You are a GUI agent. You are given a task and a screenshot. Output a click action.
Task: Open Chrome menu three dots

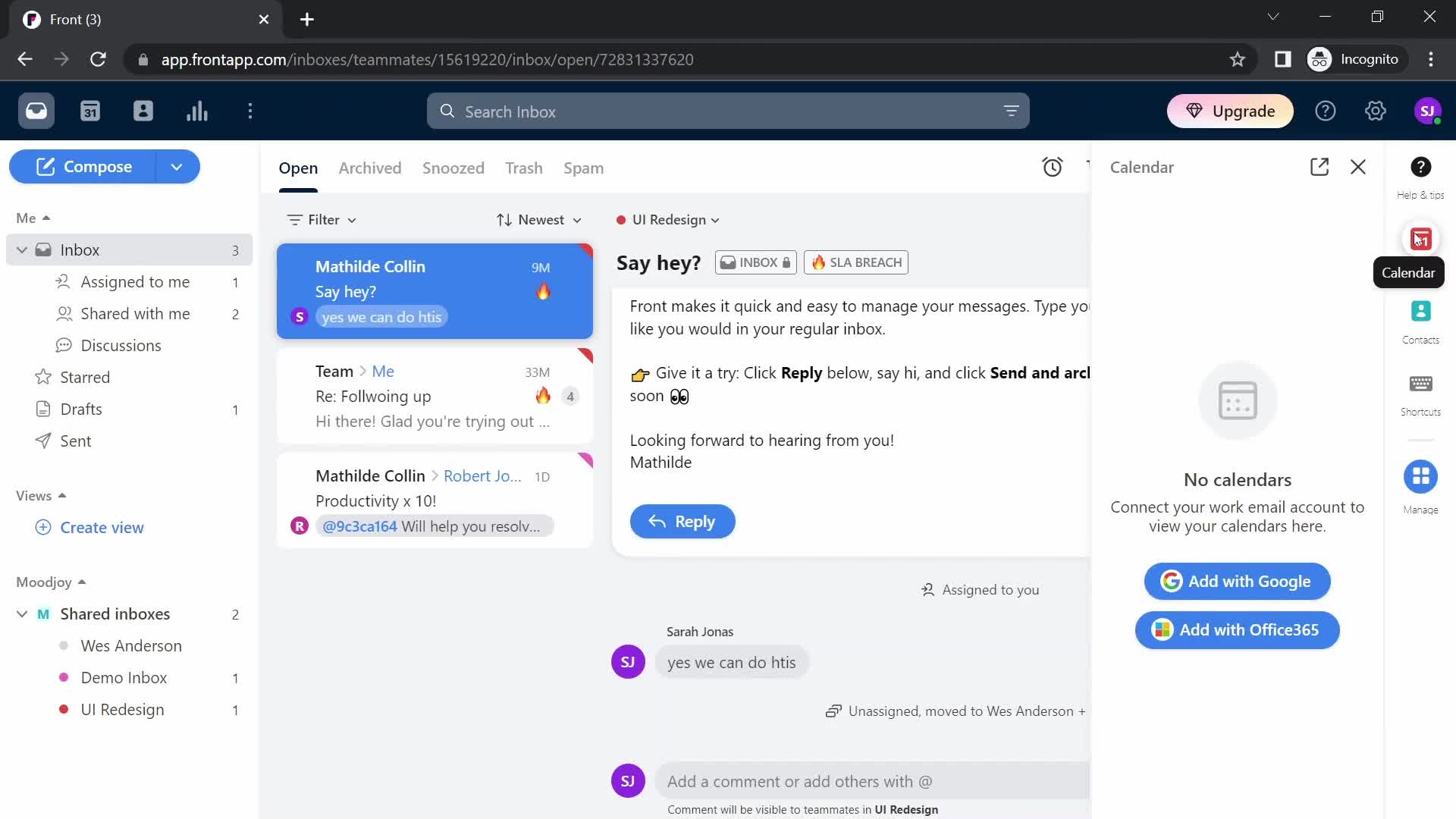click(1431, 59)
